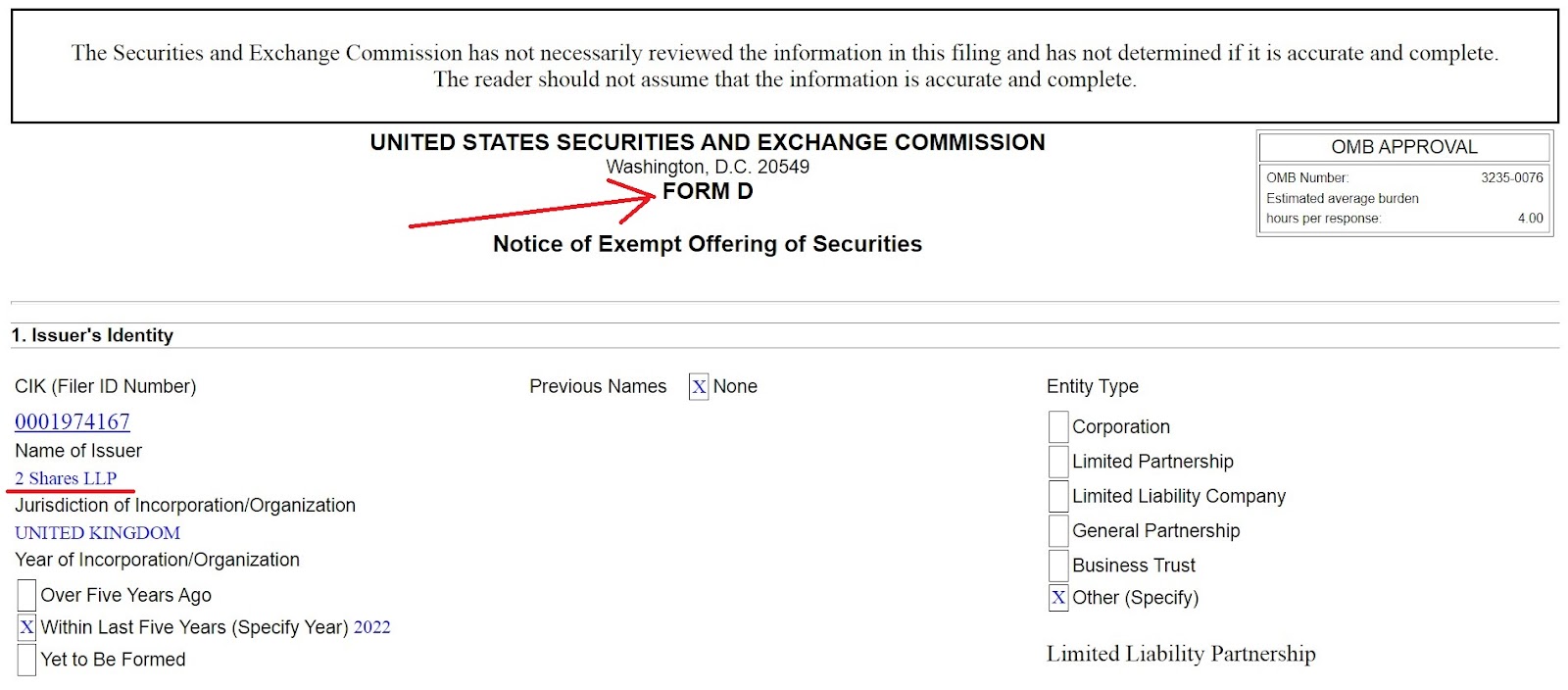The width and height of the screenshot is (1568, 690).
Task: Click the issuer name 2 Shares LLP
Action: coord(66,478)
